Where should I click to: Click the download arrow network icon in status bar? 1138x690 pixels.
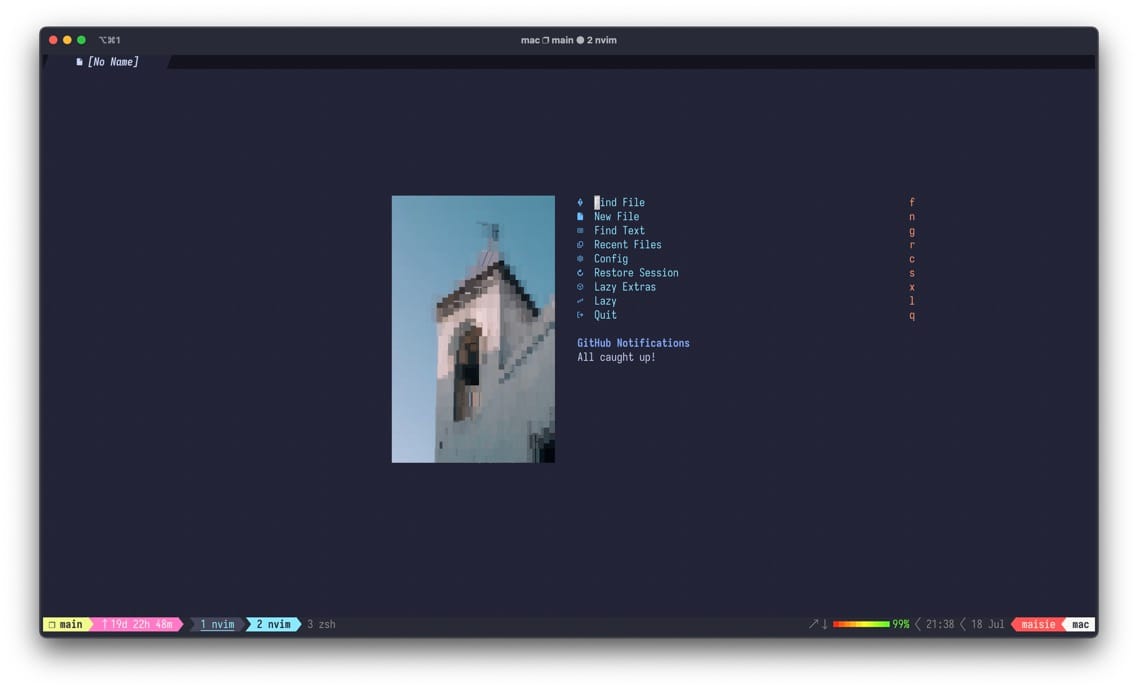tap(825, 624)
